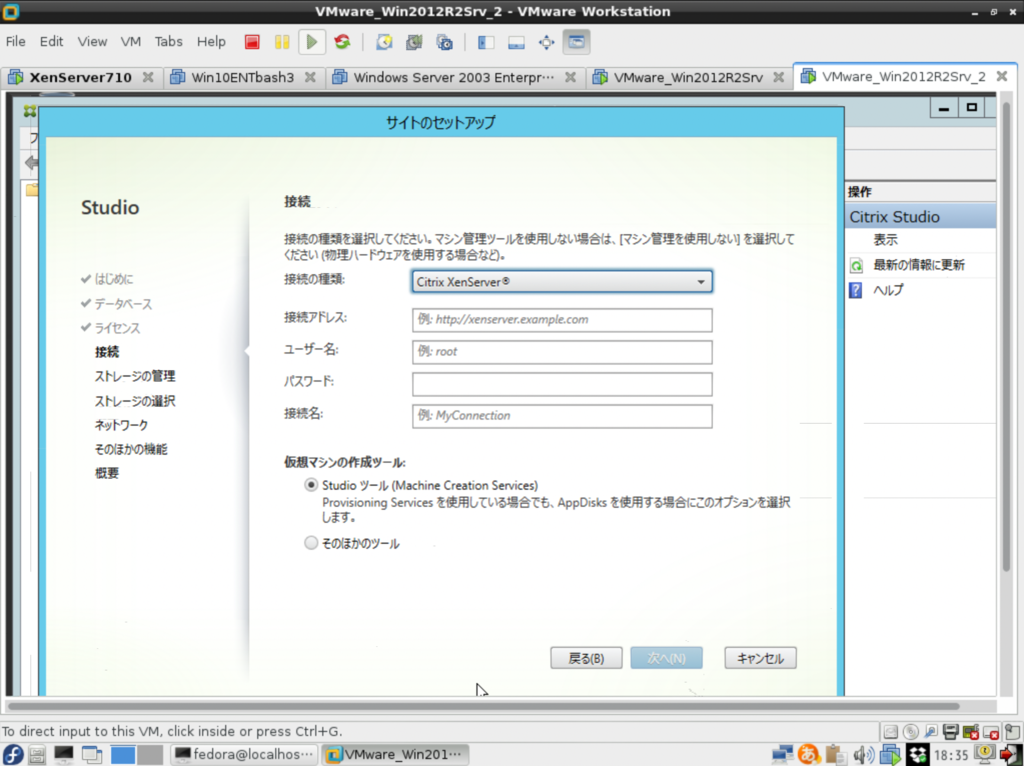1024x766 pixels.
Task: Click the refresh icon beside 最新の情報に更新
Action: [856, 265]
